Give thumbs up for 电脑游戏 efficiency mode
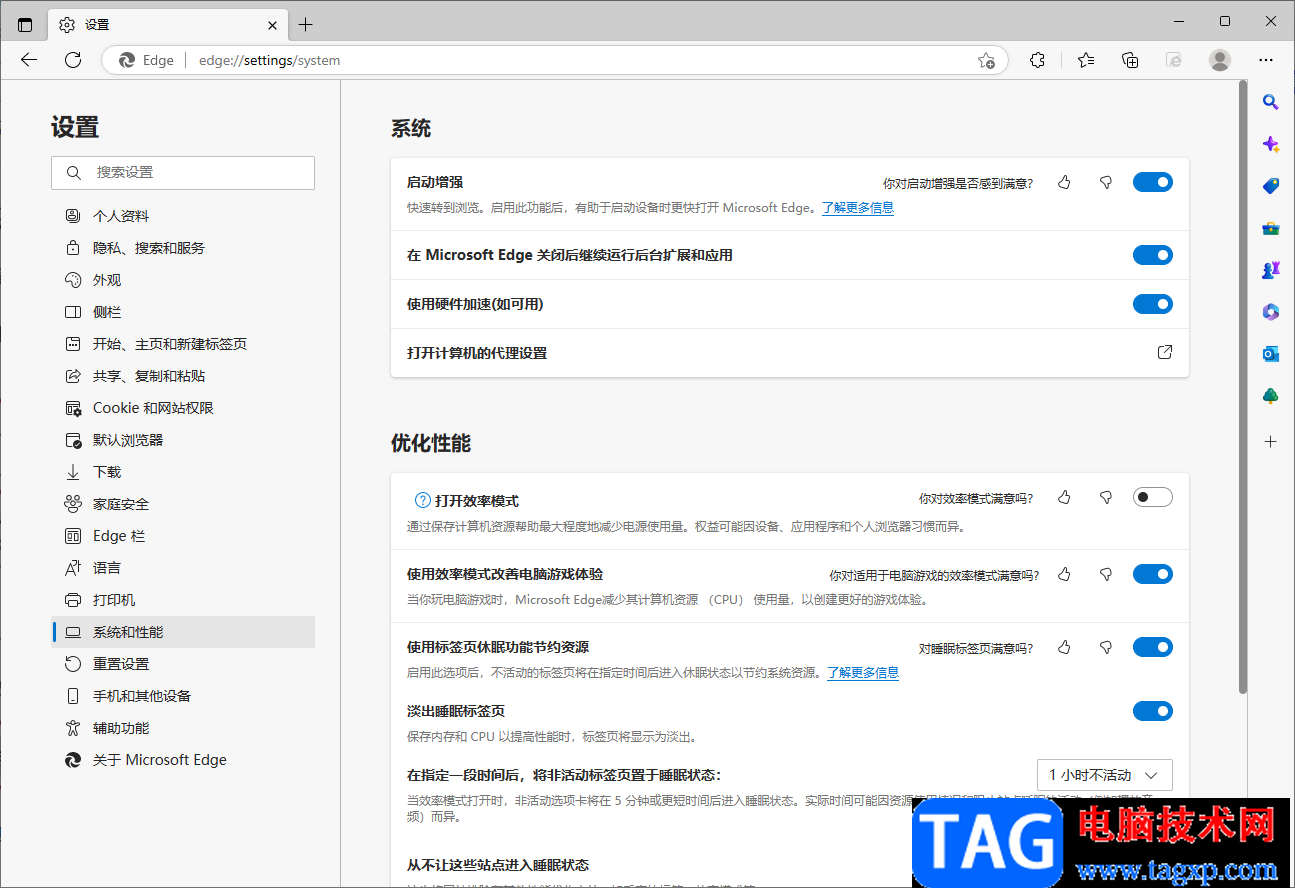 coord(1064,574)
